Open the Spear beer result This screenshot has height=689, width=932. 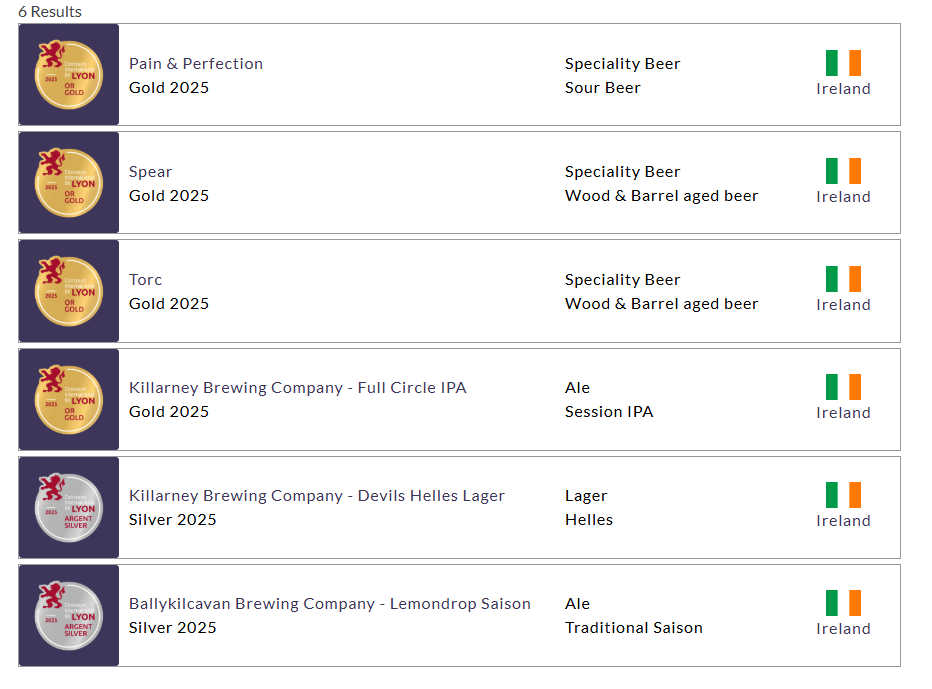coord(151,172)
